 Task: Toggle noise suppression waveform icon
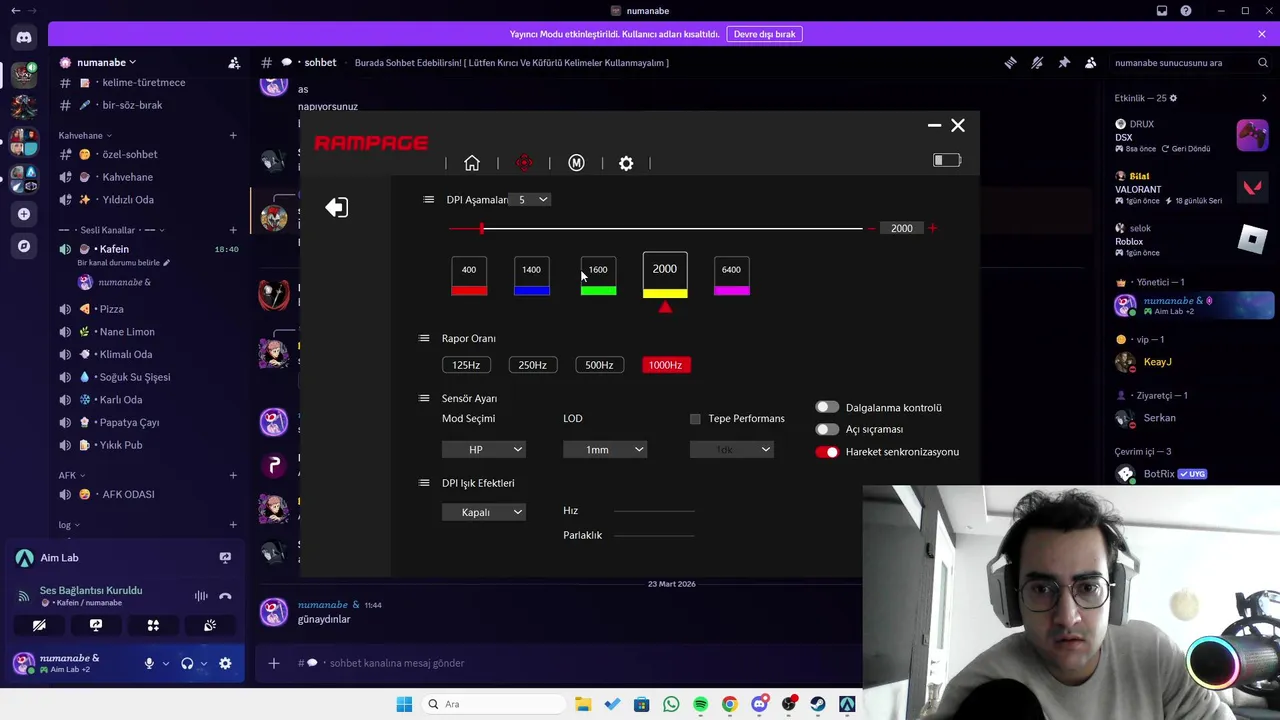coord(201,596)
